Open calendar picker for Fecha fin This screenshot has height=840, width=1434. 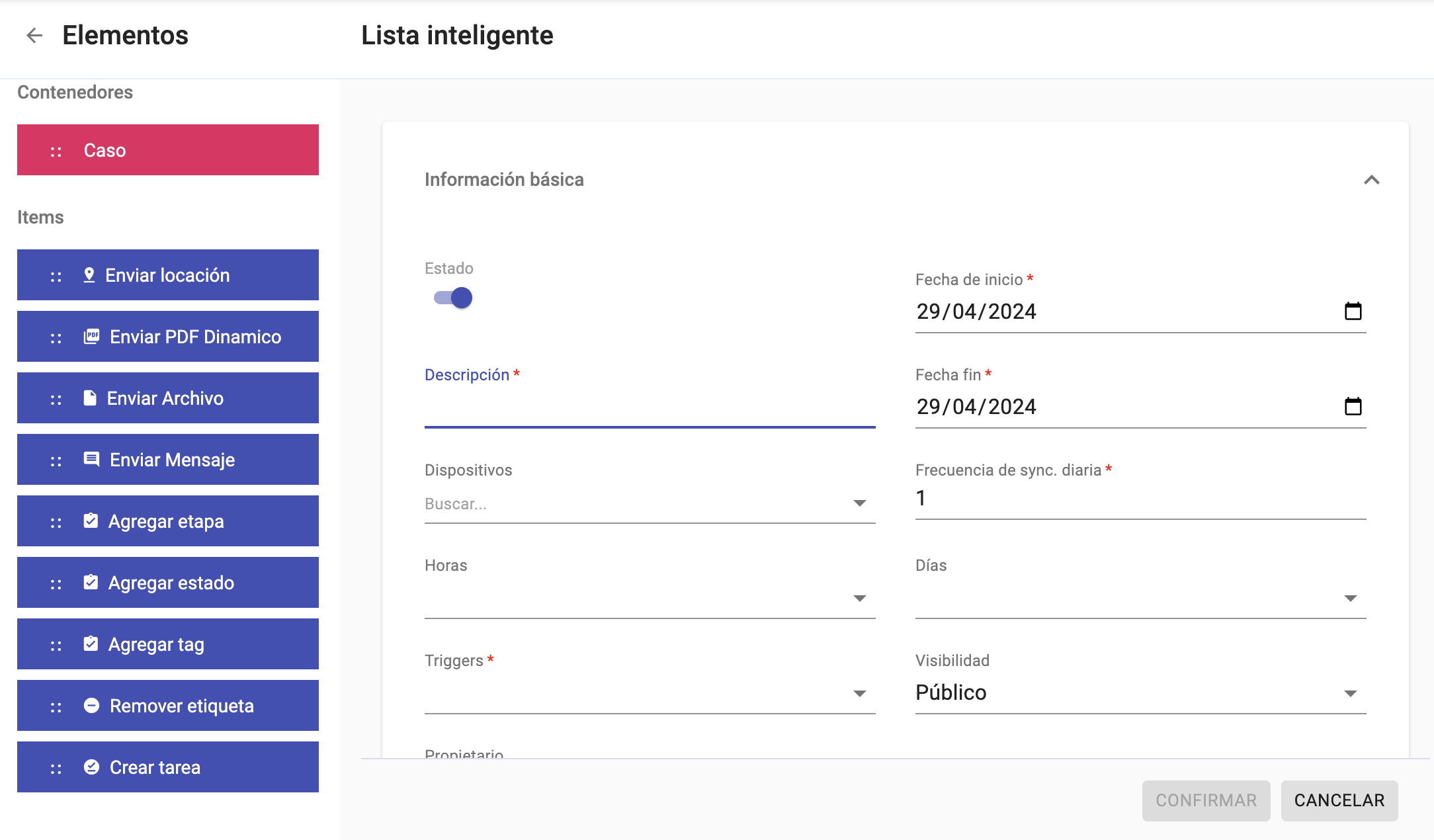click(1353, 406)
